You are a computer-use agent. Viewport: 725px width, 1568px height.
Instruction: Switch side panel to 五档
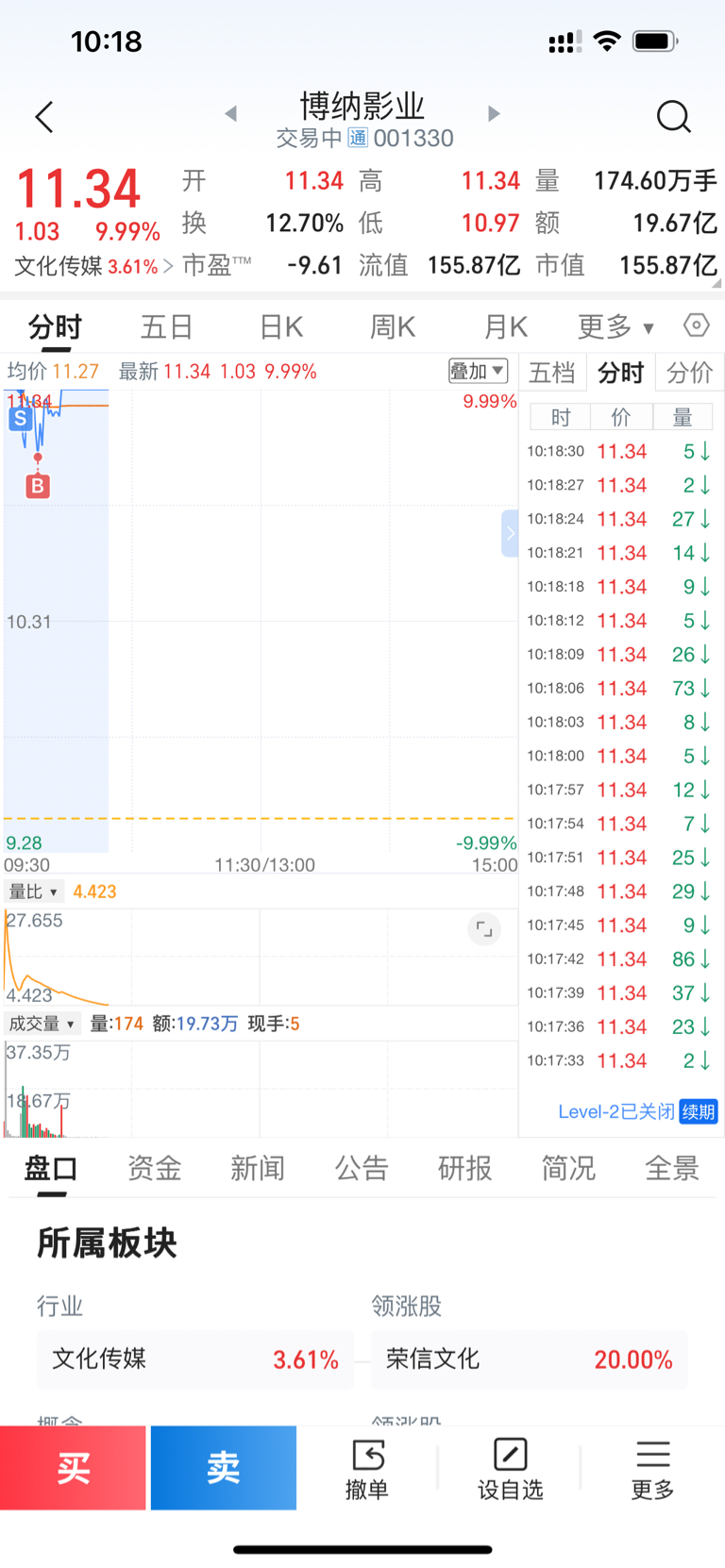[552, 373]
